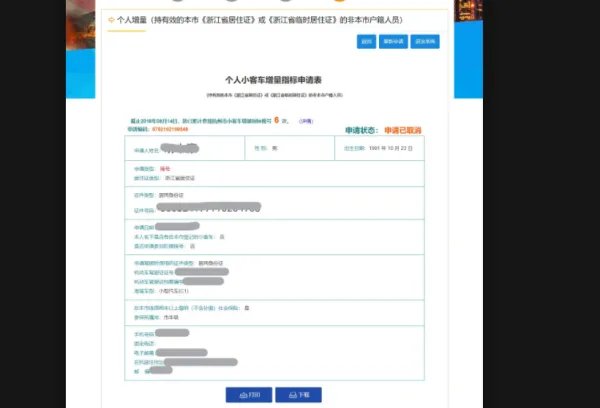
Task: Click the birth date value 1991年10月22日
Action: coord(391,148)
